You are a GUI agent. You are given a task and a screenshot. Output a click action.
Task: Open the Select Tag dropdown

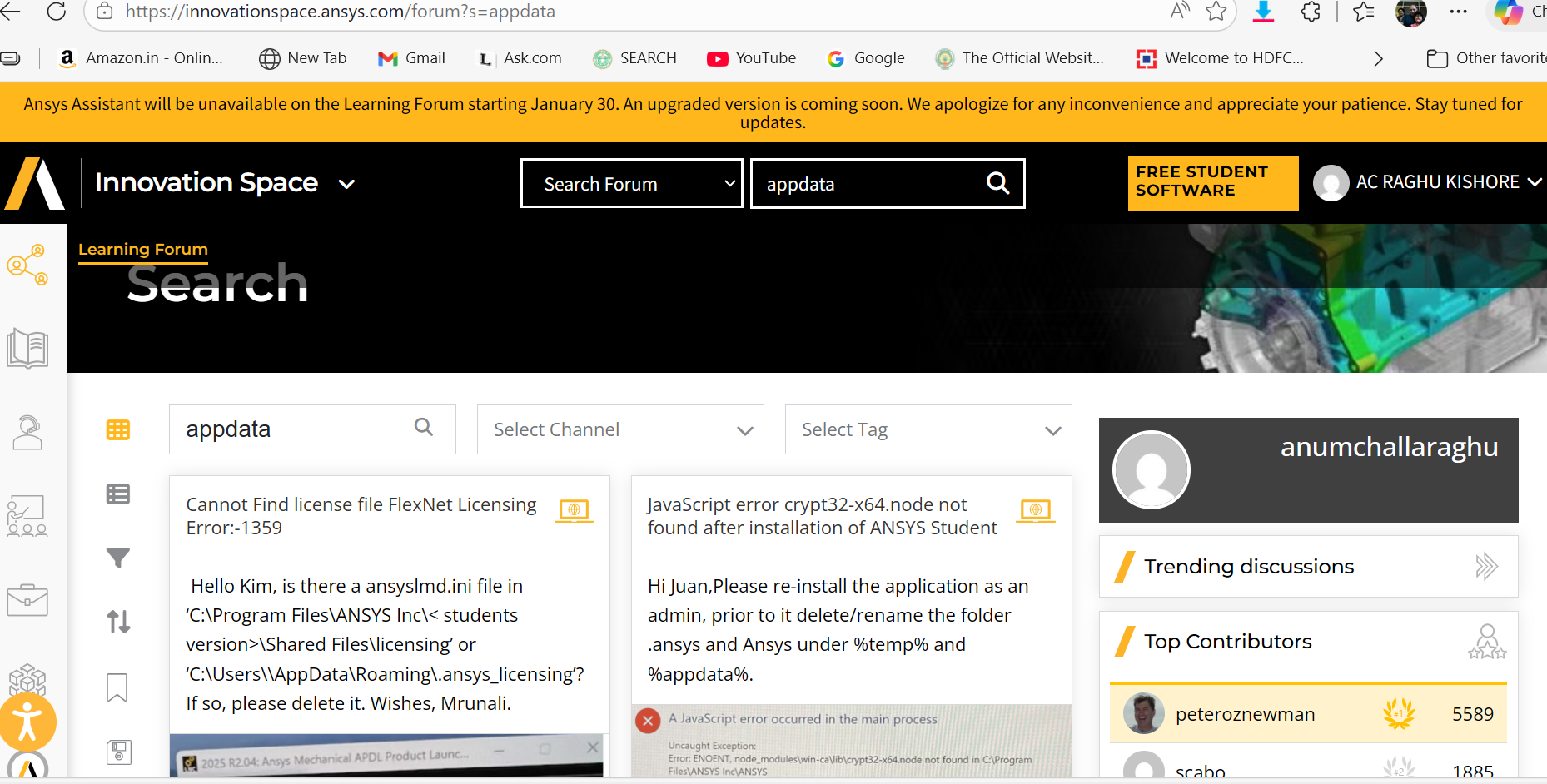tap(928, 429)
